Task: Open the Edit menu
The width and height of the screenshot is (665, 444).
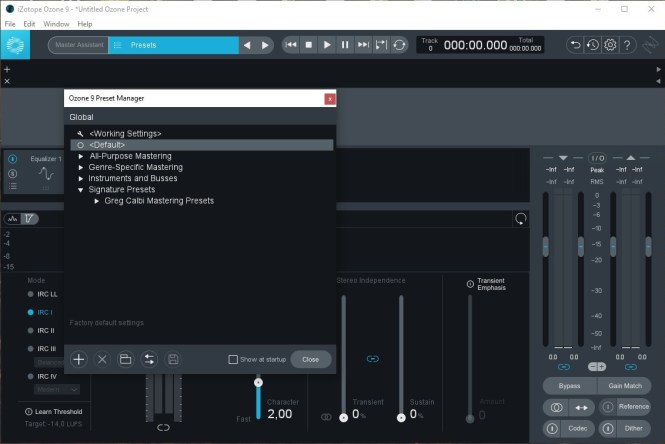Action: (29, 24)
